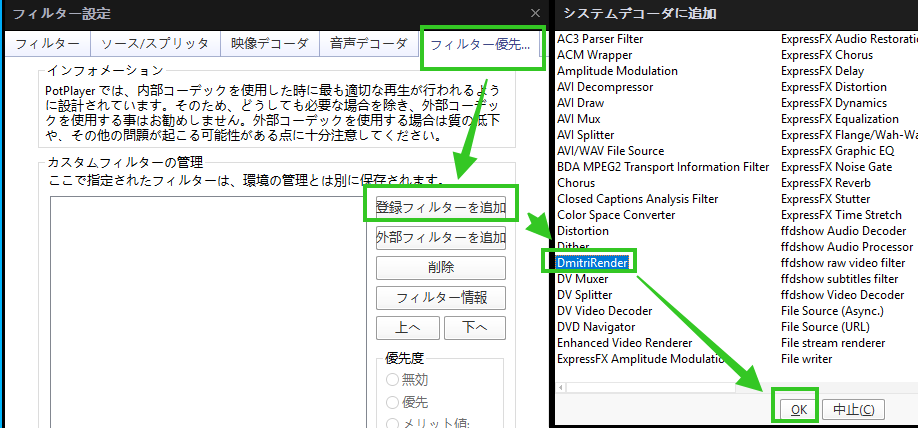The width and height of the screenshot is (918, 428).
Task: Select AVI/WAV File Source entry
Action: point(610,150)
